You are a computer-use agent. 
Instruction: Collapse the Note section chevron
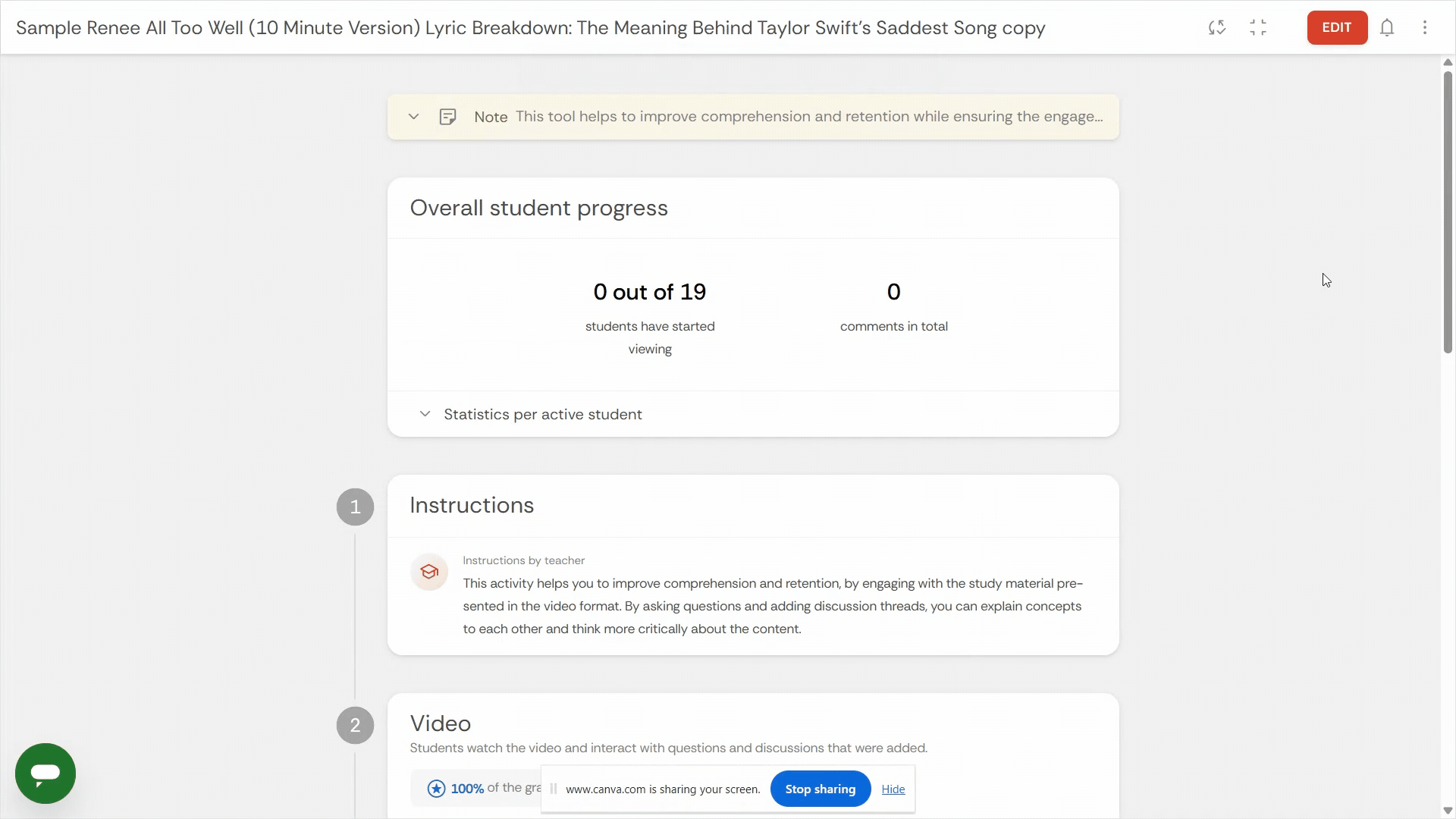(x=413, y=117)
